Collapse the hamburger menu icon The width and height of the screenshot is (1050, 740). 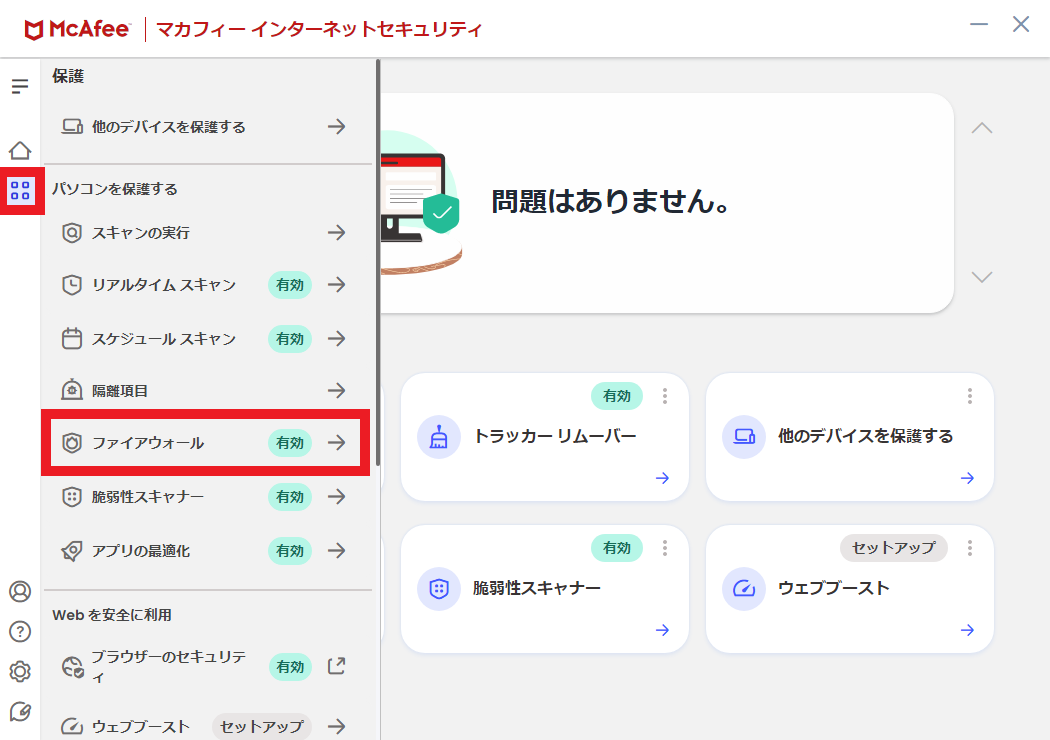[x=20, y=86]
